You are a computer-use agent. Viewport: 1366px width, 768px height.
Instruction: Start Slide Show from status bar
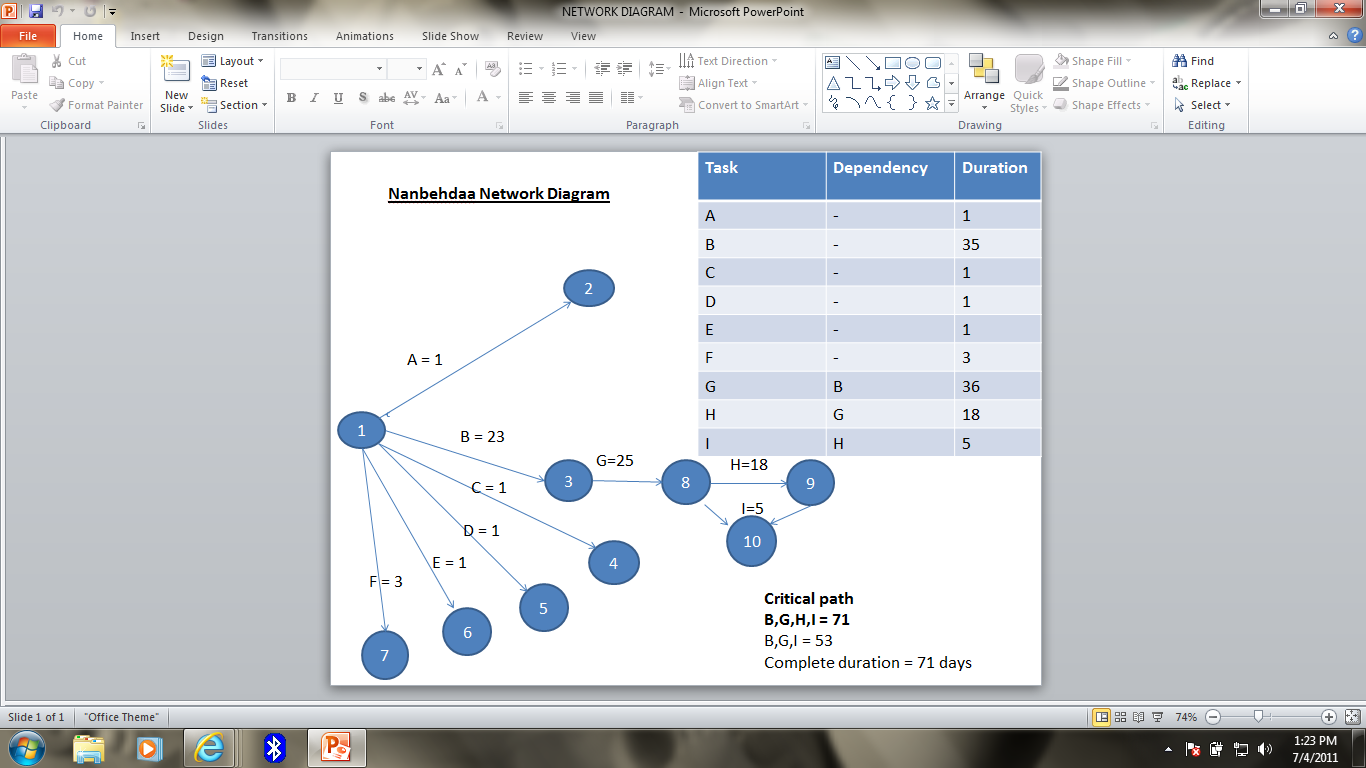(x=1157, y=717)
